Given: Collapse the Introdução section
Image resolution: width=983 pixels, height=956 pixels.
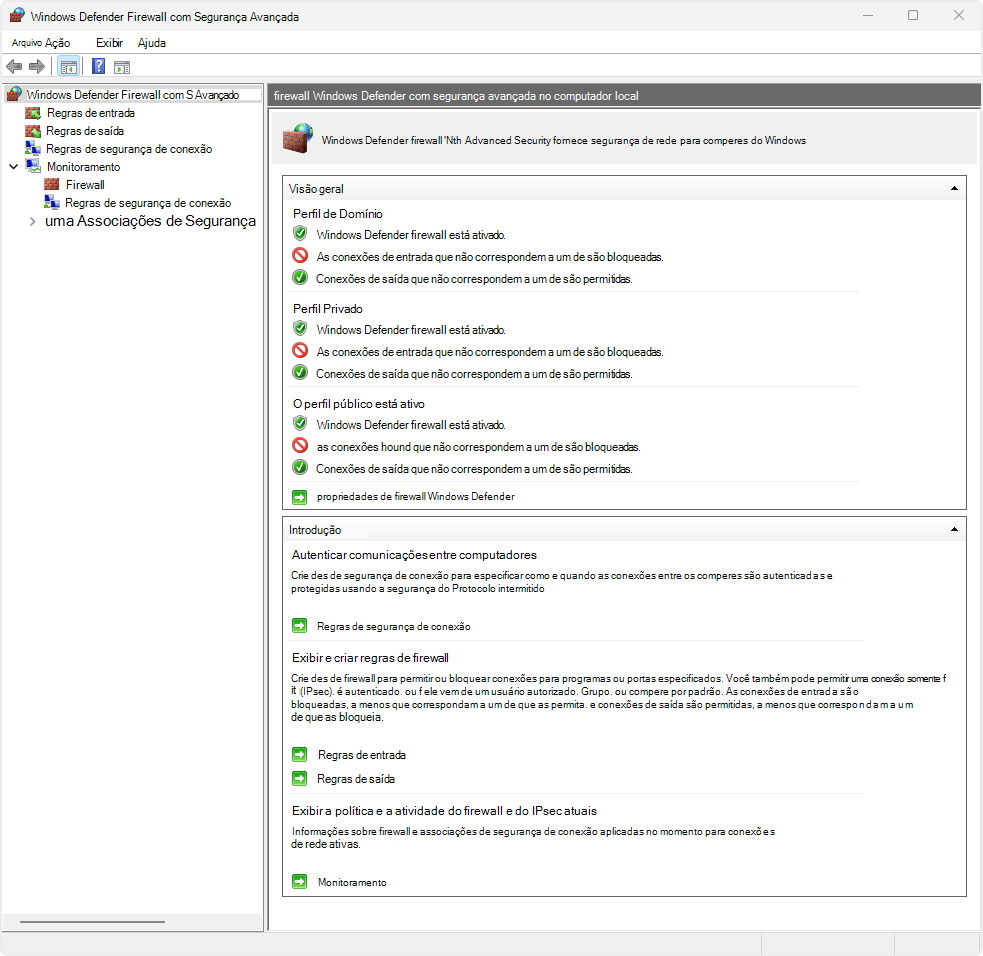Looking at the screenshot, I should click(x=954, y=529).
